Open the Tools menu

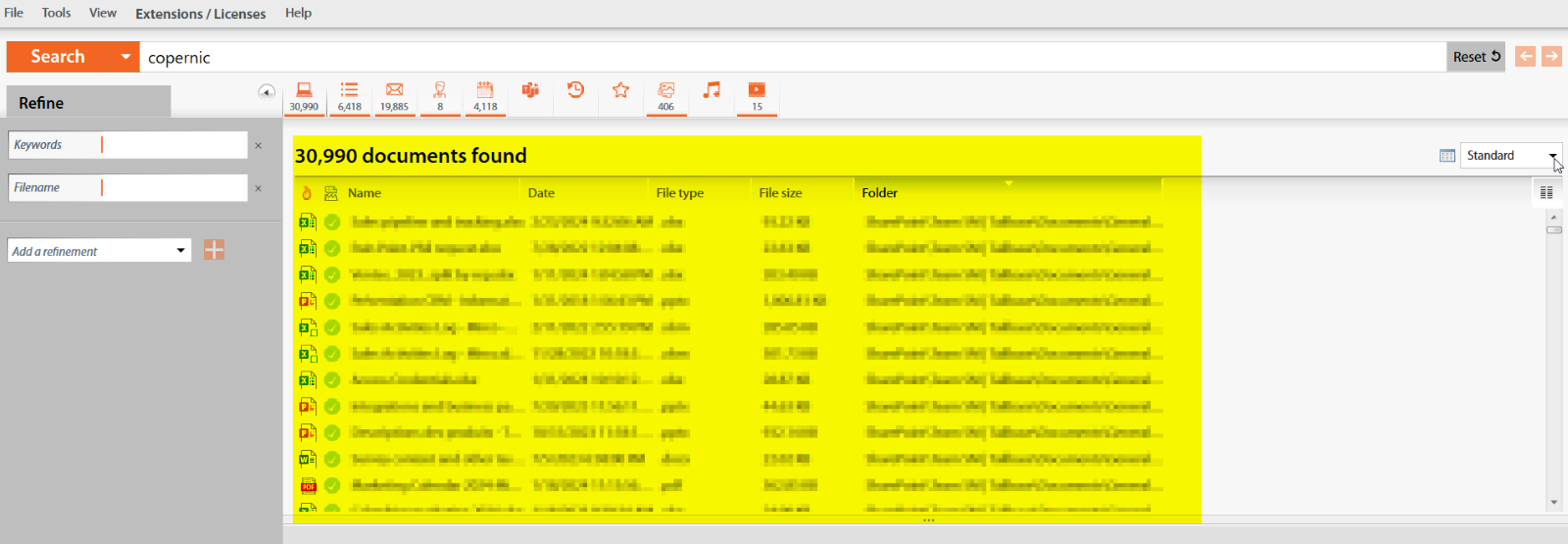pos(56,13)
